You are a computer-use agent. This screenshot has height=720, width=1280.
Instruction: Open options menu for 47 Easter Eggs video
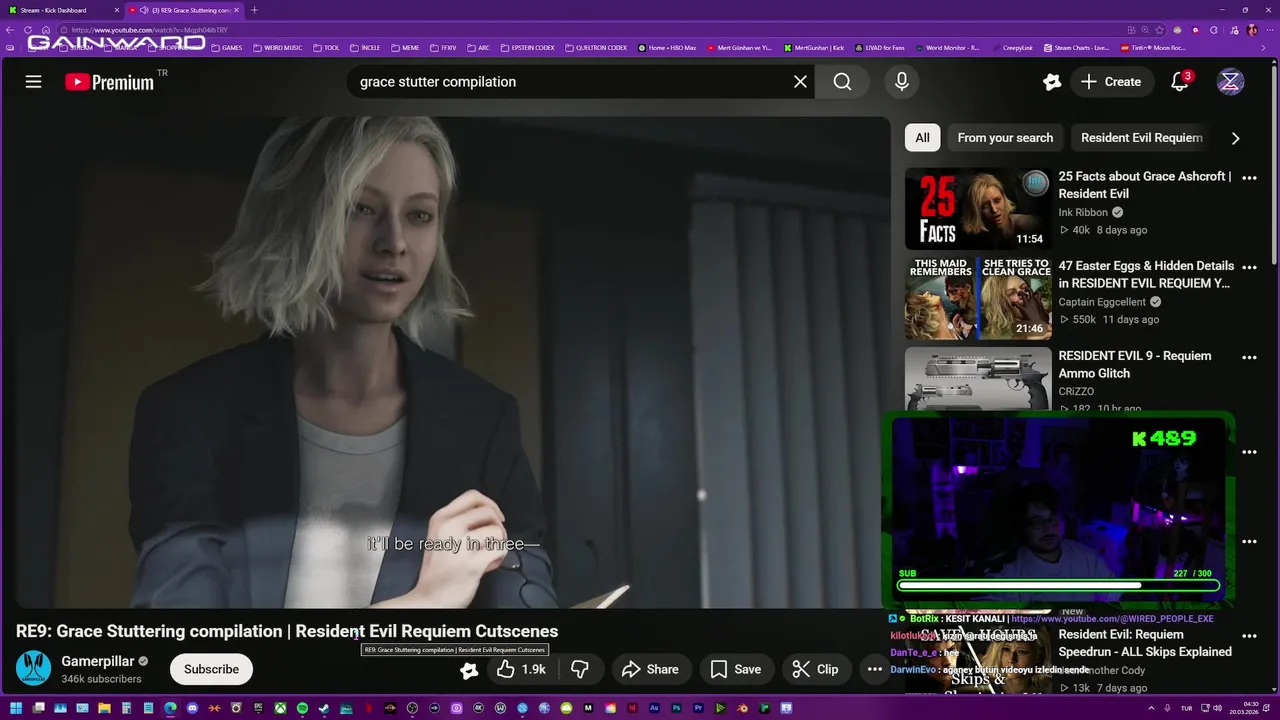point(1249,268)
